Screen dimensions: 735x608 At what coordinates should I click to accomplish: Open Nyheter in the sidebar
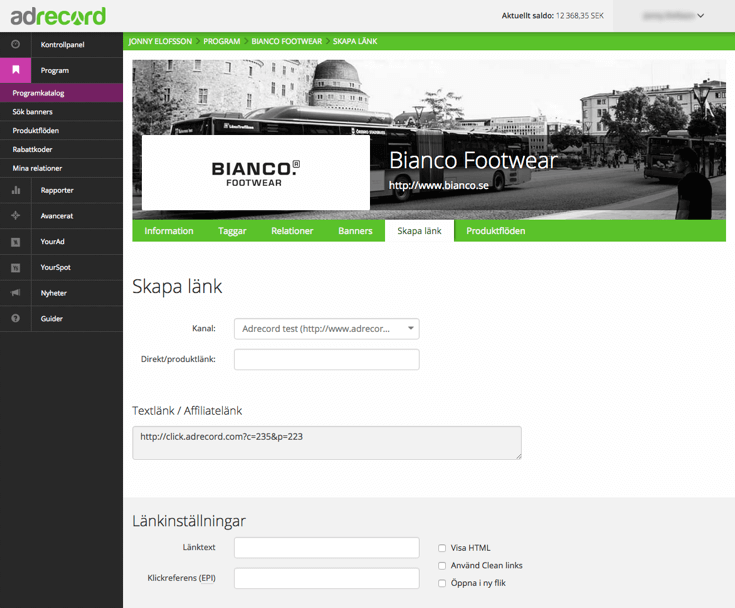[x=53, y=293]
